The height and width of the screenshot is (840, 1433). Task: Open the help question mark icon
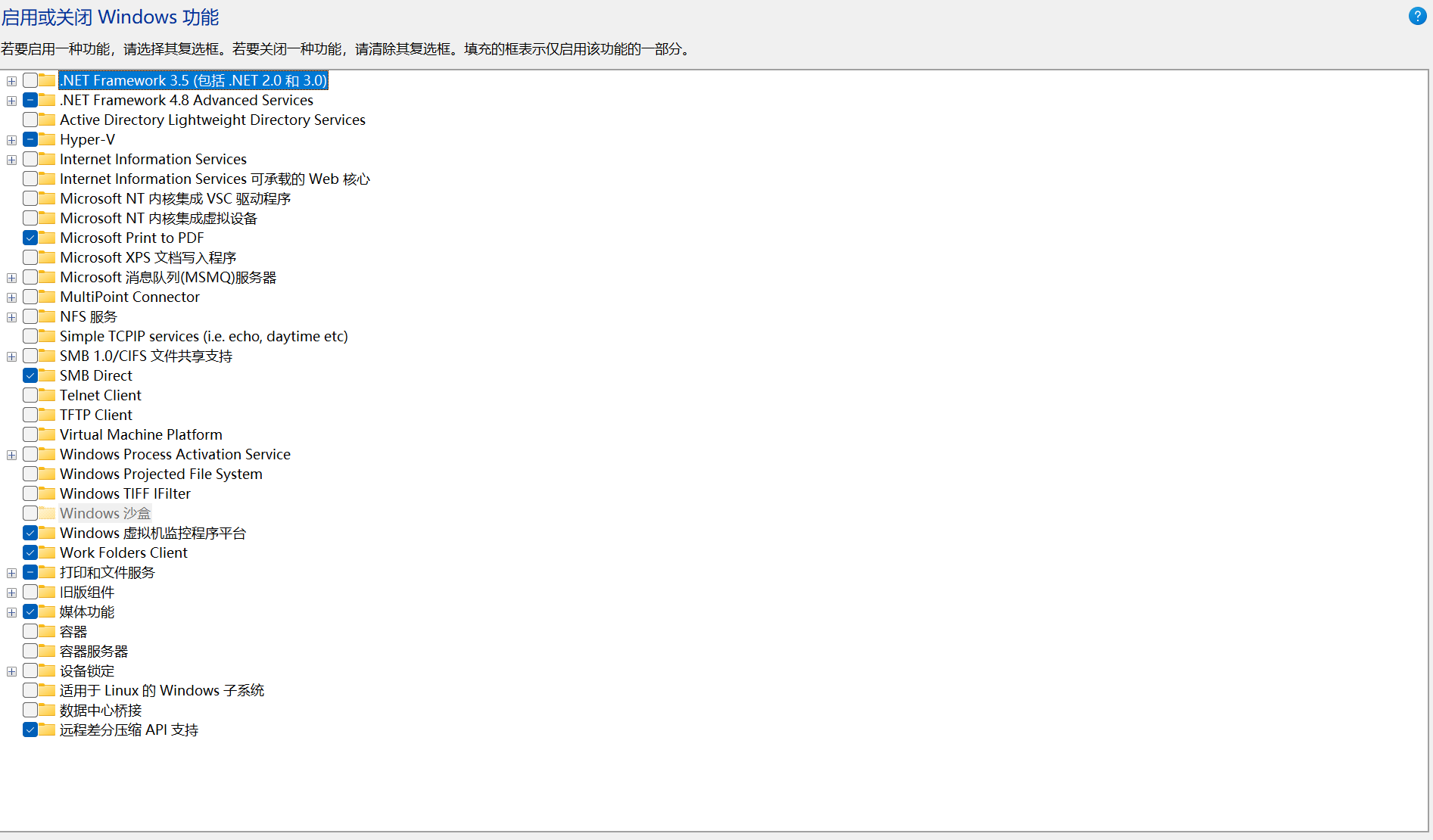tap(1417, 16)
